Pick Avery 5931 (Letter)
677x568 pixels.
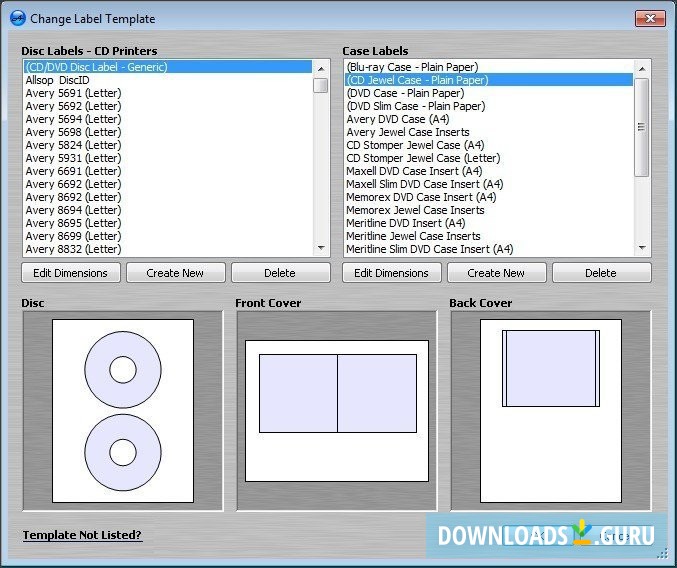tap(168, 158)
